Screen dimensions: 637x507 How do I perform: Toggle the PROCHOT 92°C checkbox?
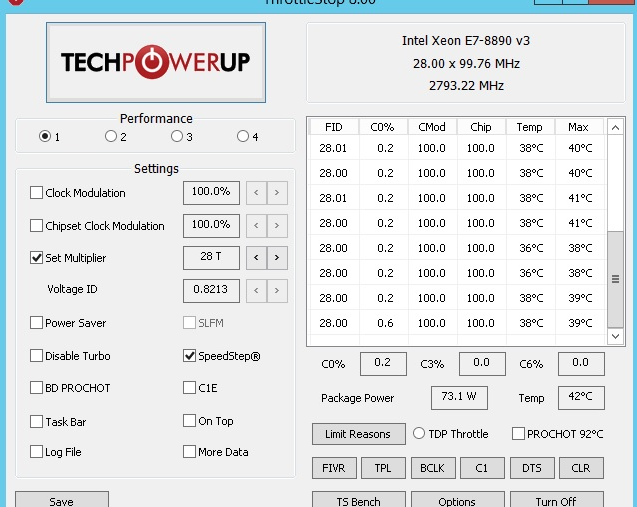(x=518, y=433)
